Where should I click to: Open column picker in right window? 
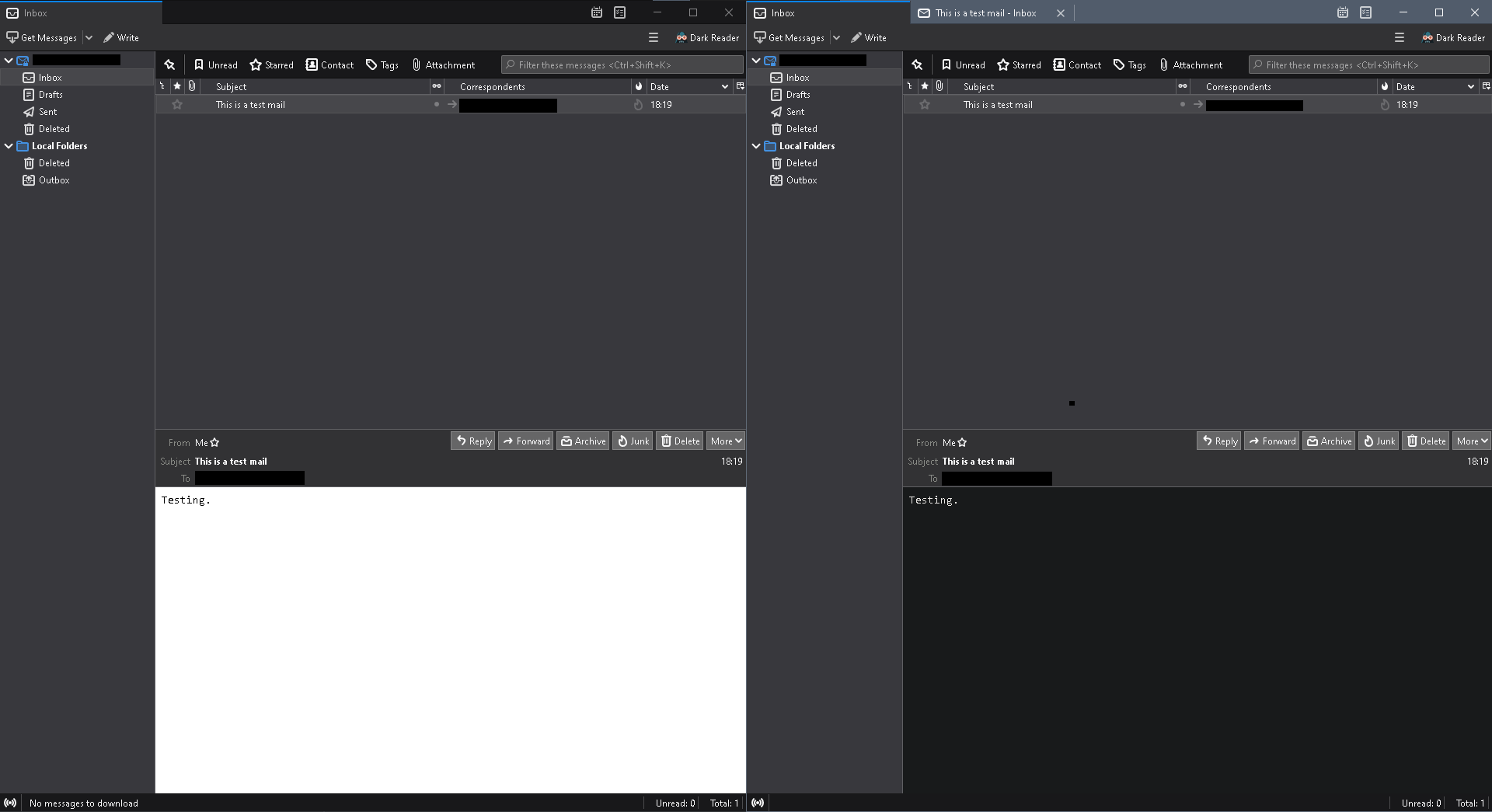point(1486,86)
